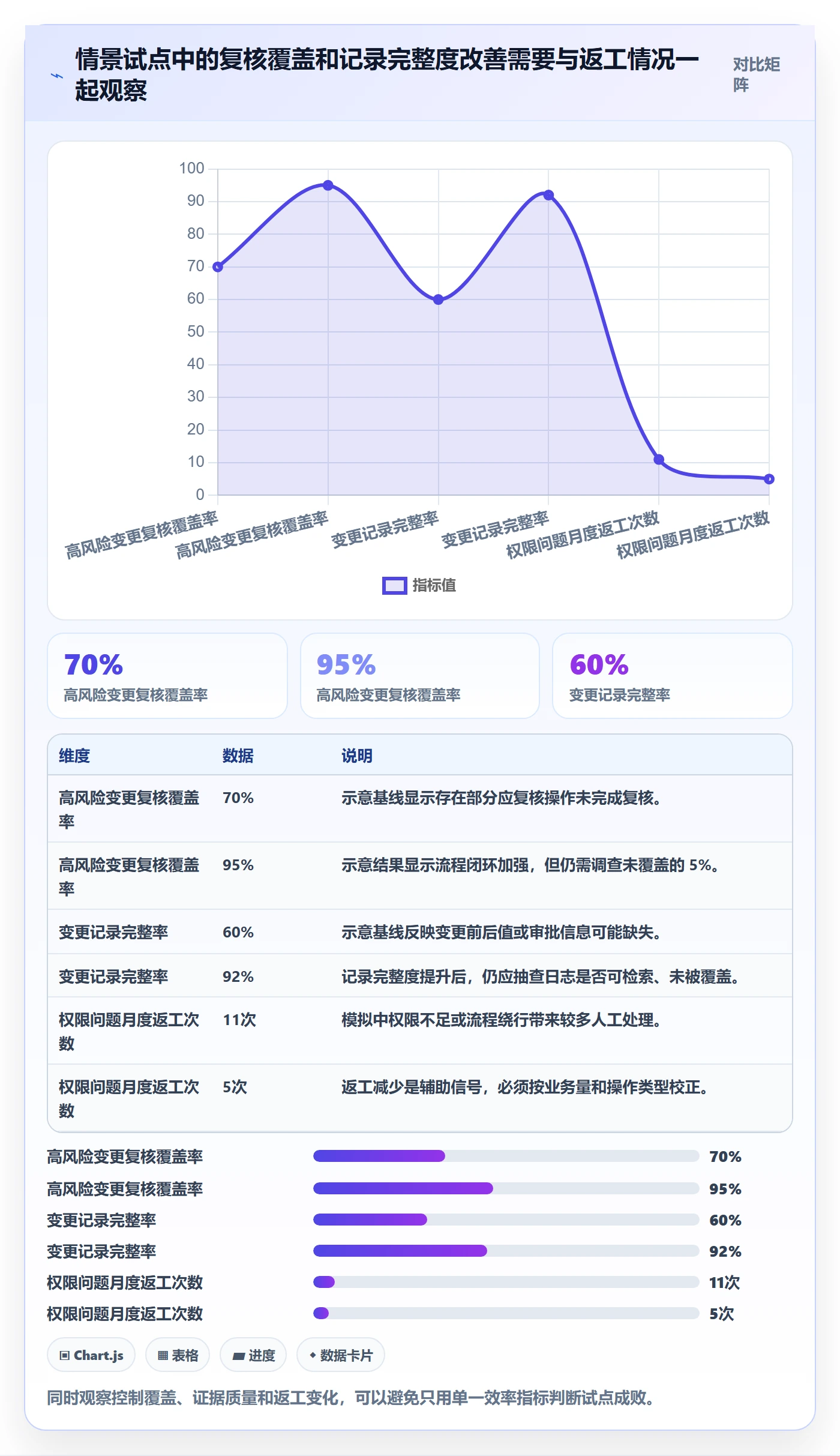This screenshot has width=840, height=1456.
Task: Click the note 示意基线显示存在部分应复核操作未完成复核
Action: tap(502, 798)
